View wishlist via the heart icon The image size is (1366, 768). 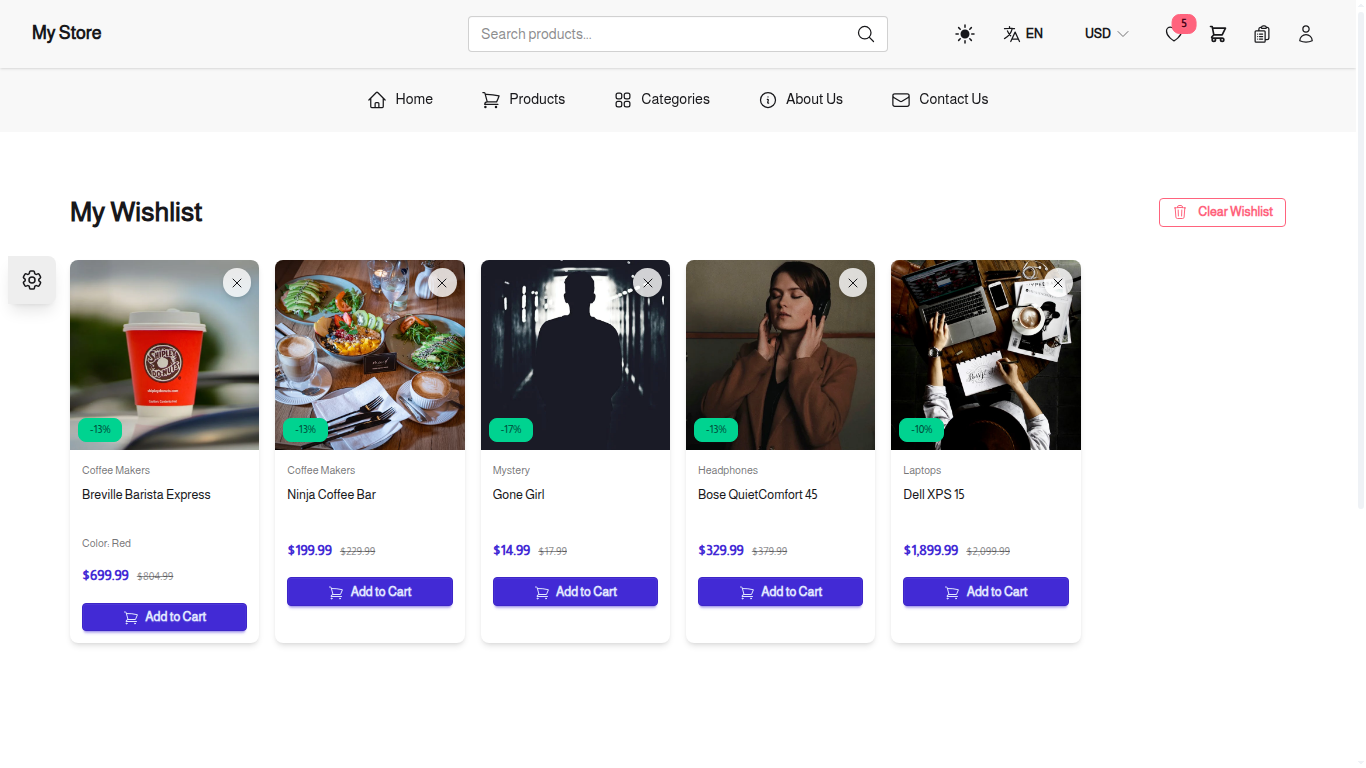click(x=1173, y=33)
